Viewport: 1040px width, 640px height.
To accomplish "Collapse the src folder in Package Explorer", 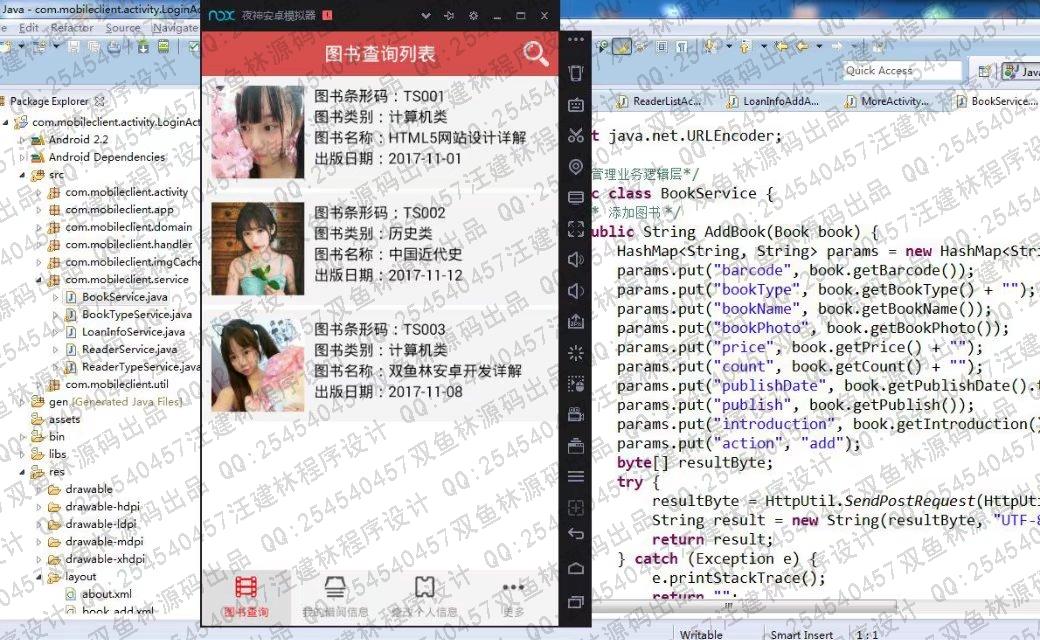I will (x=23, y=175).
